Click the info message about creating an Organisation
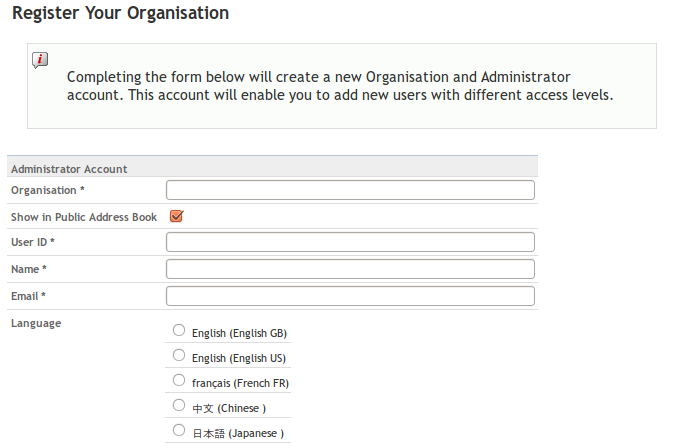Image resolution: width=673 pixels, height=444 pixels. (340, 86)
